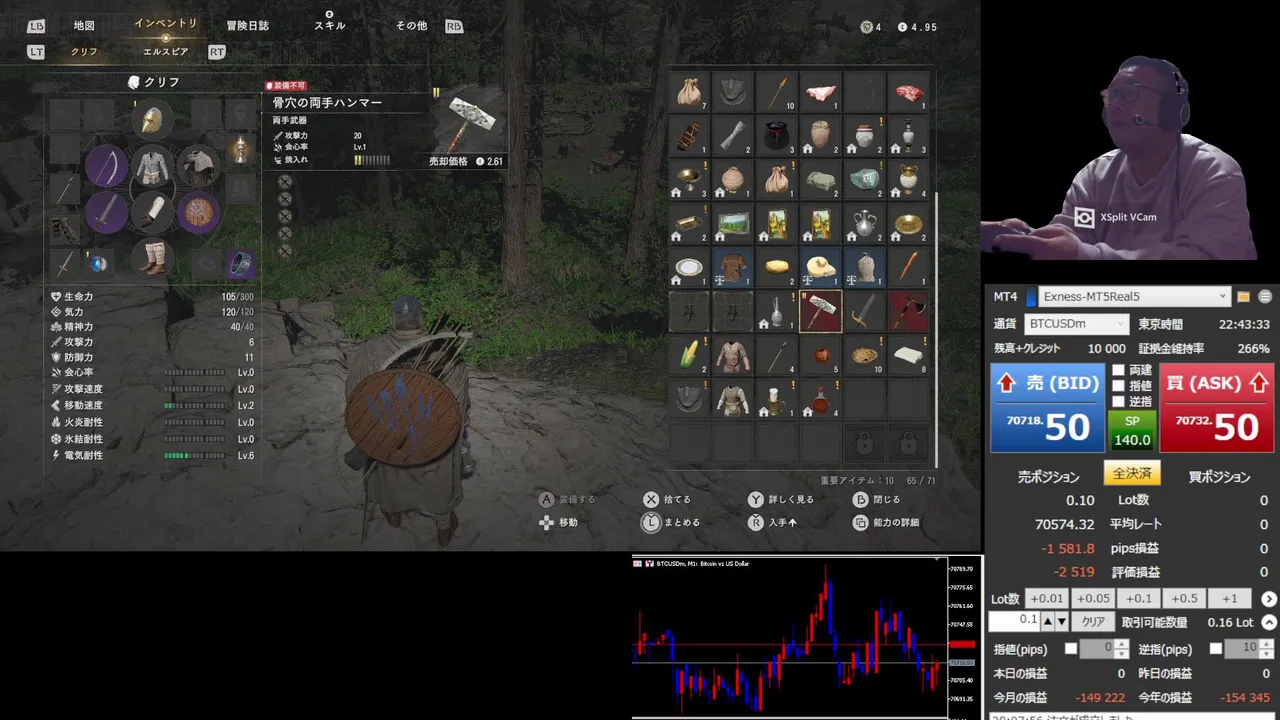Select the blue gem accessory slot

click(98, 264)
